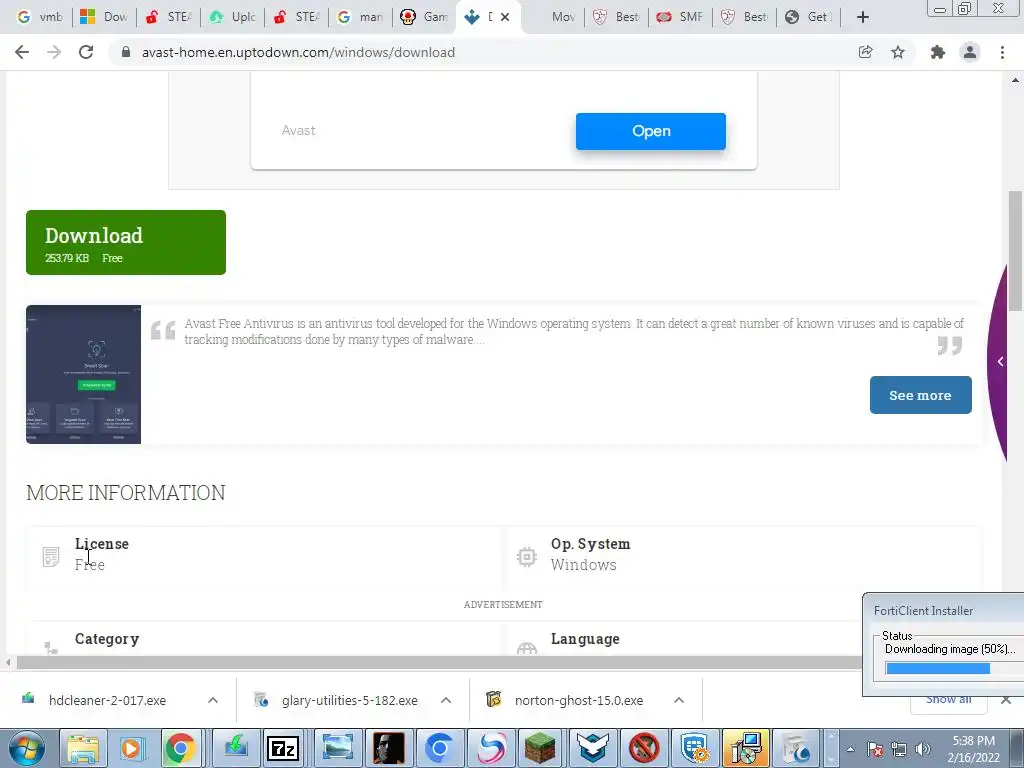Image resolution: width=1024 pixels, height=768 pixels.
Task: Click the lock icon in address bar
Action: pyautogui.click(x=126, y=52)
